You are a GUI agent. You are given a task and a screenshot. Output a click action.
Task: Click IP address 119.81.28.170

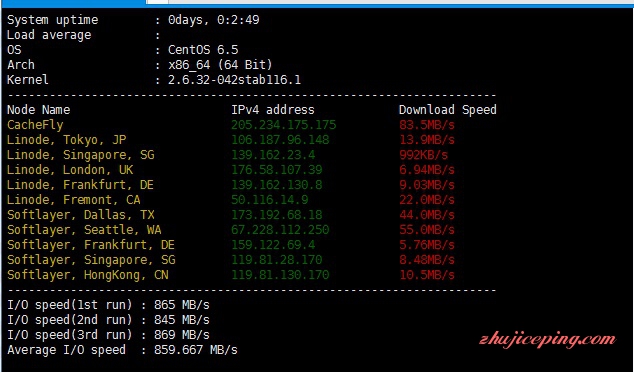(277, 260)
